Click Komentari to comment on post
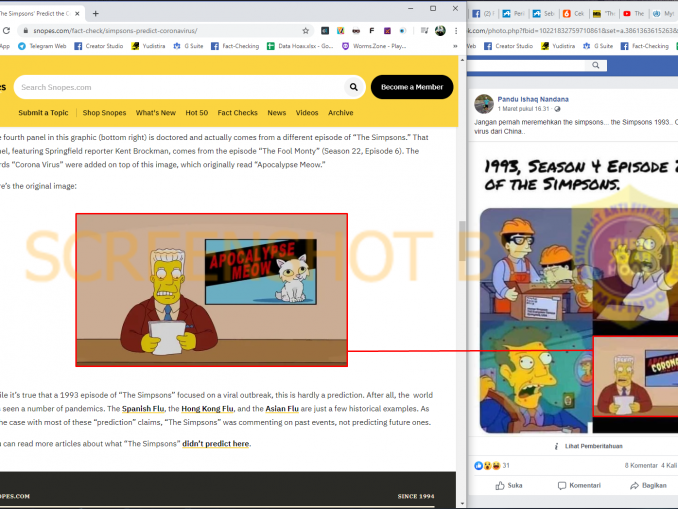The width and height of the screenshot is (678, 509). point(579,485)
